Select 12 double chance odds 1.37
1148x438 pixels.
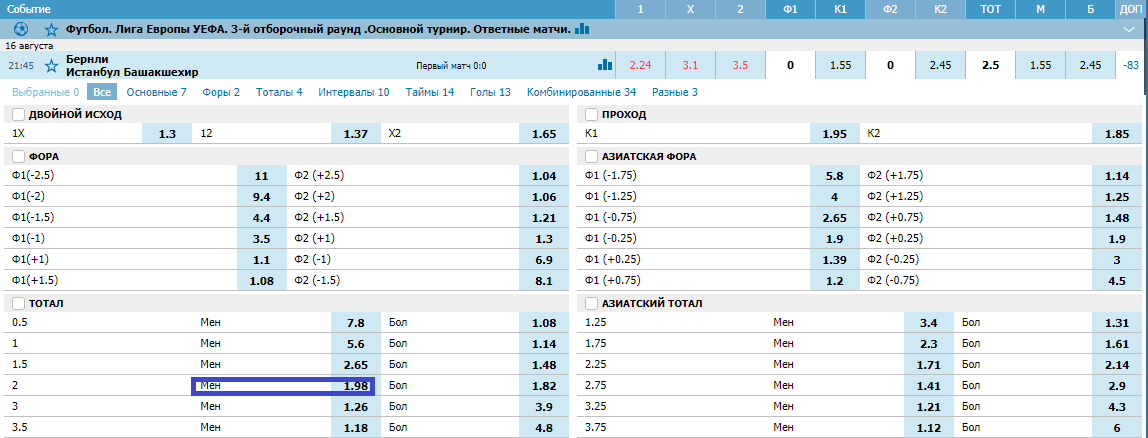pos(356,134)
